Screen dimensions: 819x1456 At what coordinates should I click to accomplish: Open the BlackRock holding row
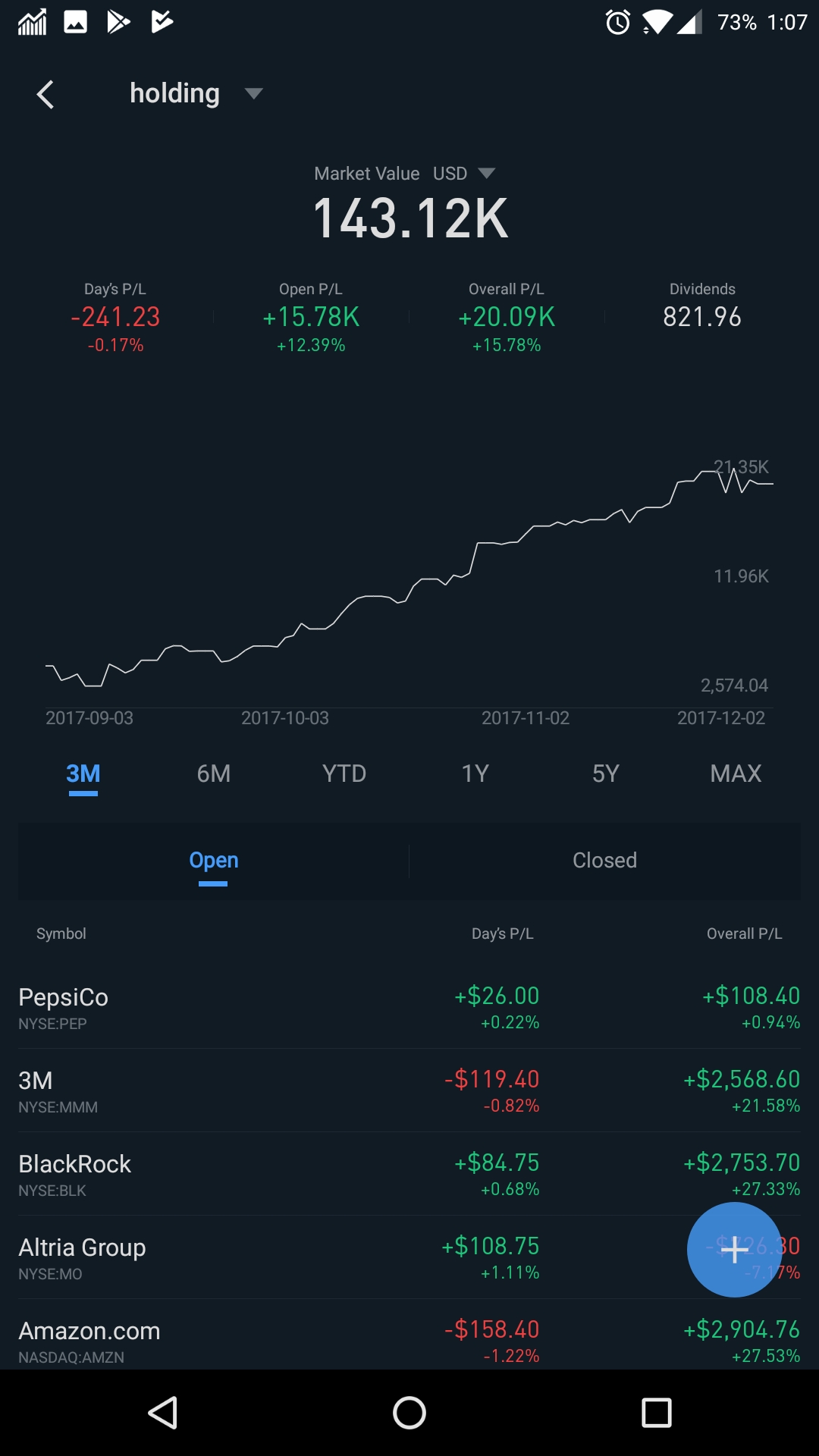point(227,1175)
